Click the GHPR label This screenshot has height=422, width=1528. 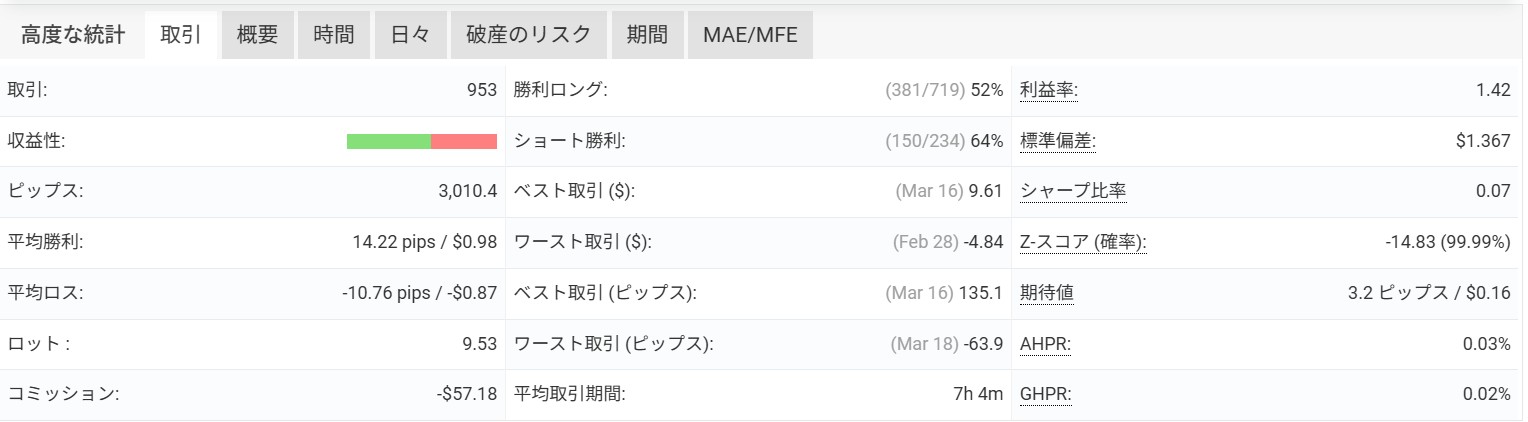[1045, 395]
